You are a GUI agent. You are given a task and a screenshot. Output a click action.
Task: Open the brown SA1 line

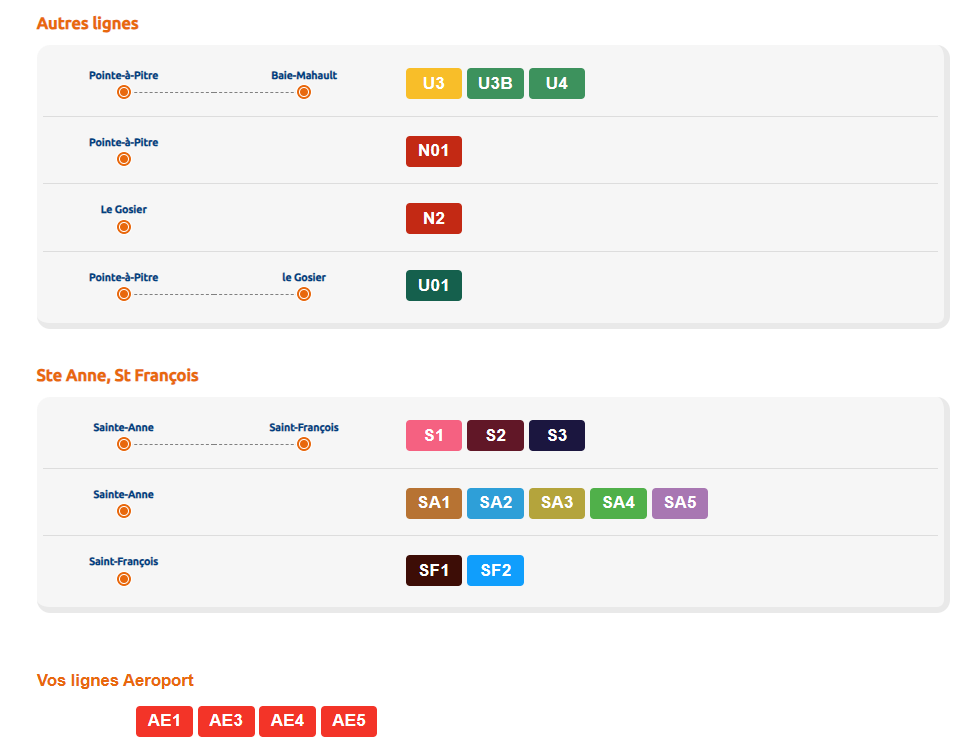tap(433, 503)
